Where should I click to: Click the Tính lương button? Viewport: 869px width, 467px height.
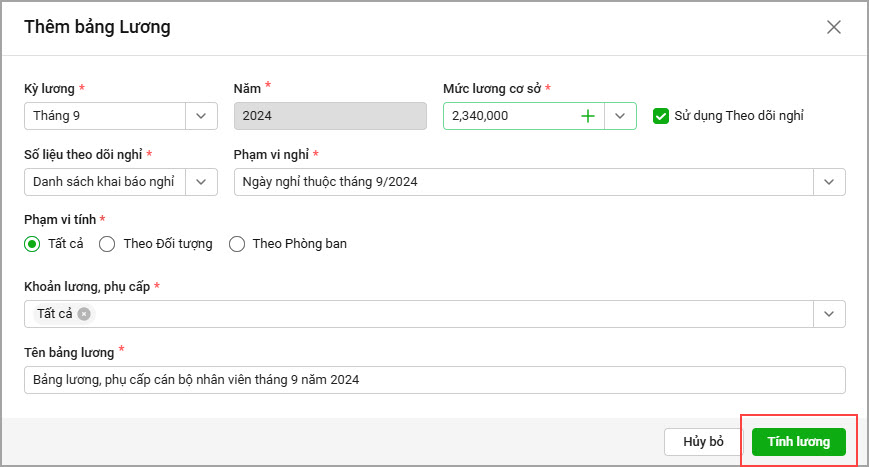click(x=798, y=442)
